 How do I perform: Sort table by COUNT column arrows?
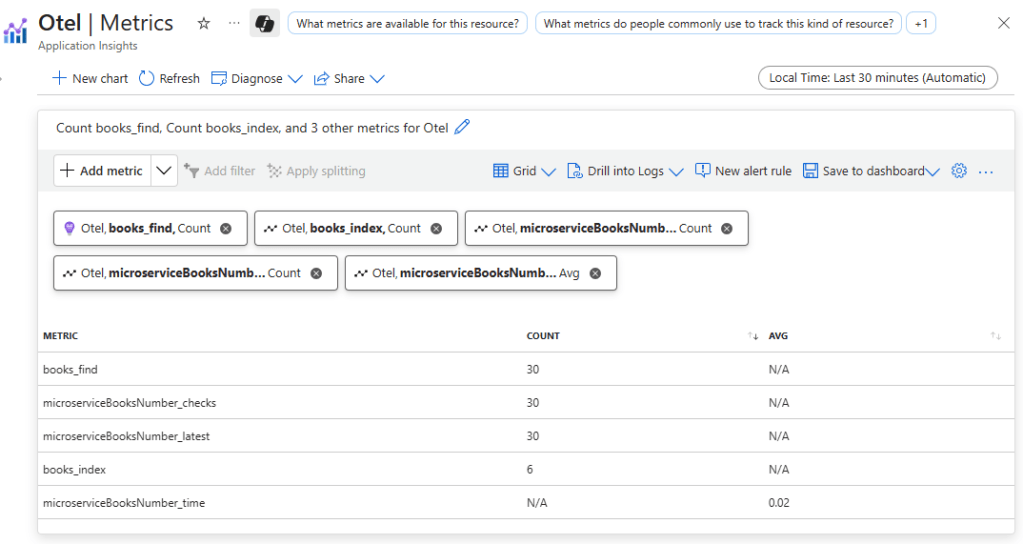(x=753, y=336)
